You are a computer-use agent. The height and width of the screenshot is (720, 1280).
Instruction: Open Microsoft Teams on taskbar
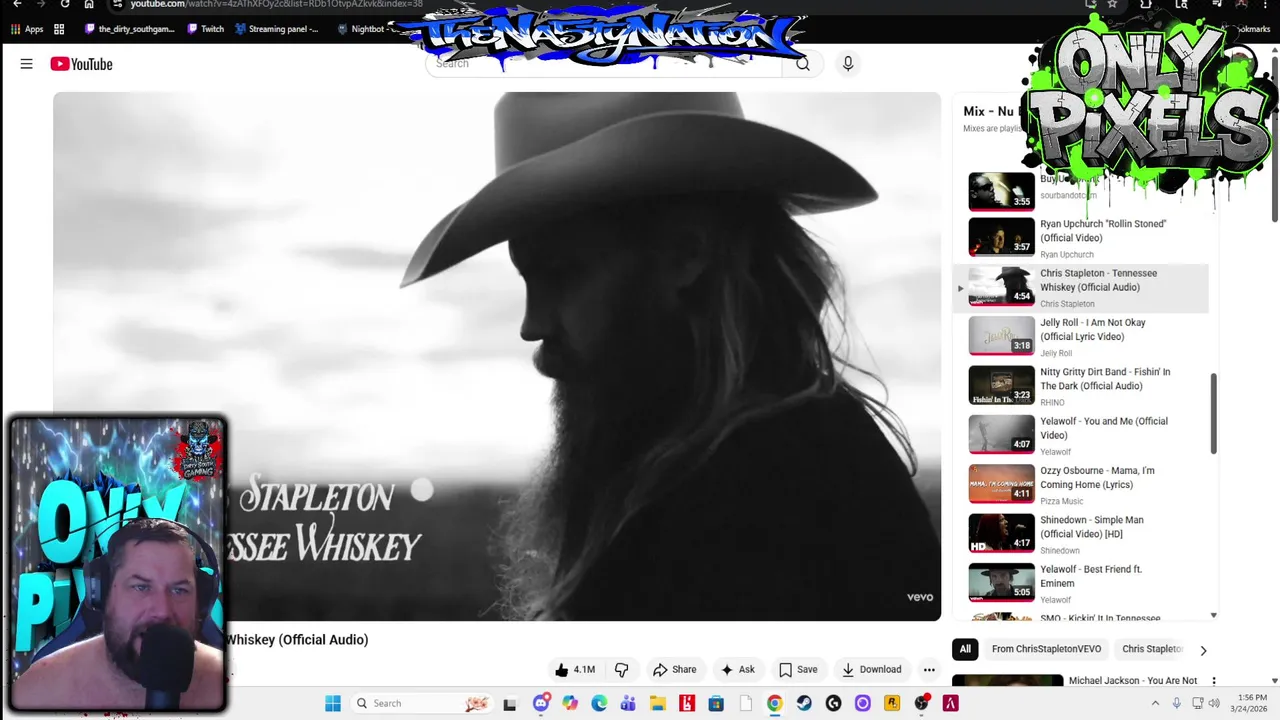628,703
